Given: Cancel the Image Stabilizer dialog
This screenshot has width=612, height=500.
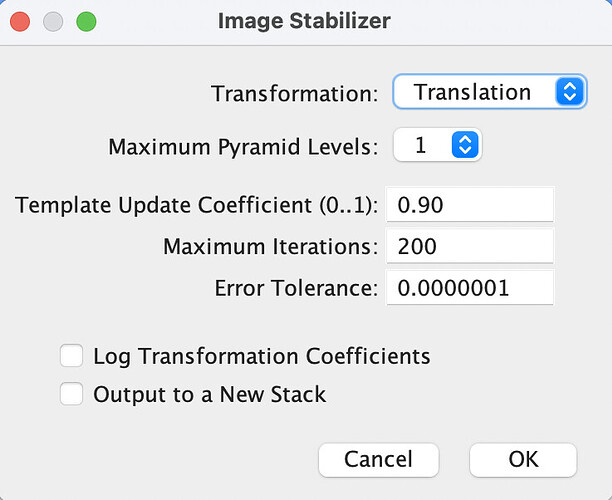Looking at the screenshot, I should coord(378,459).
